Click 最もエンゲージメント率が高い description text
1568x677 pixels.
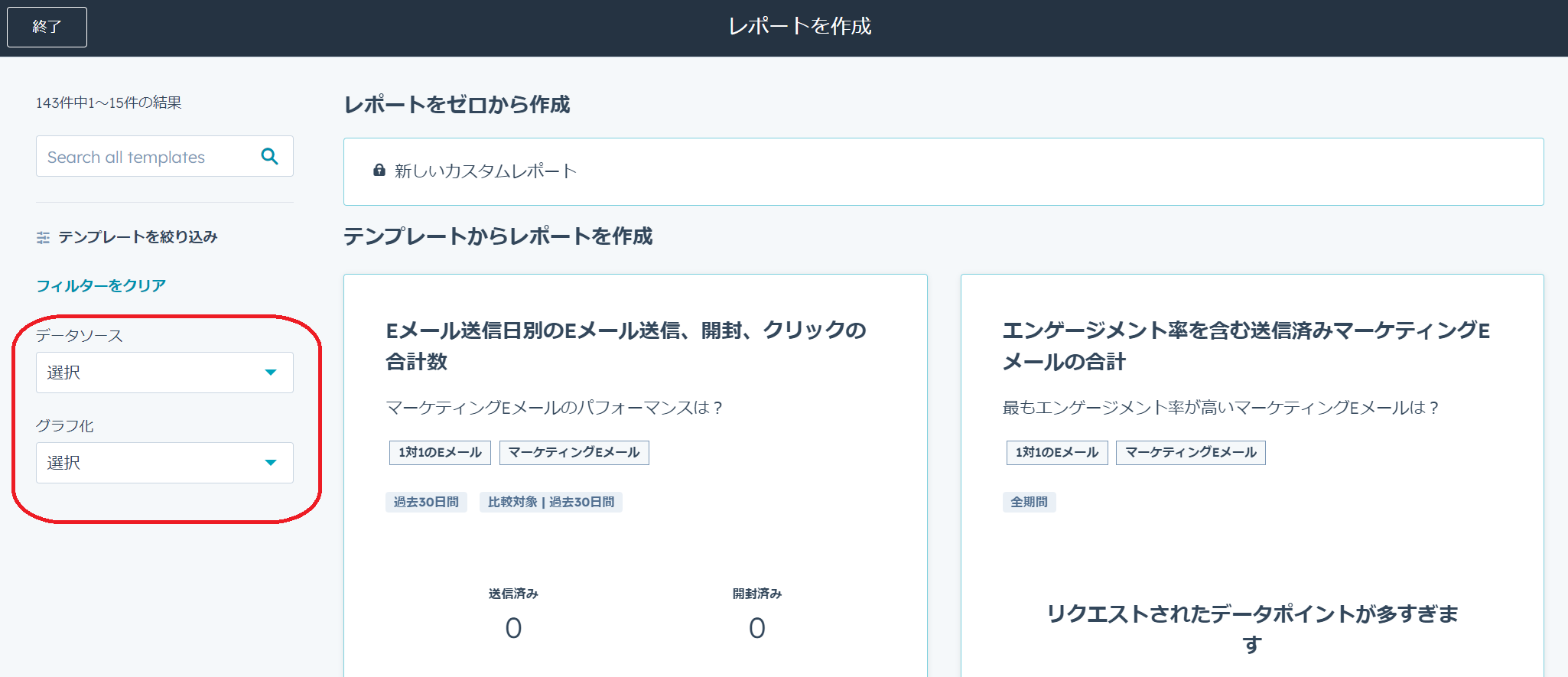pos(1221,407)
